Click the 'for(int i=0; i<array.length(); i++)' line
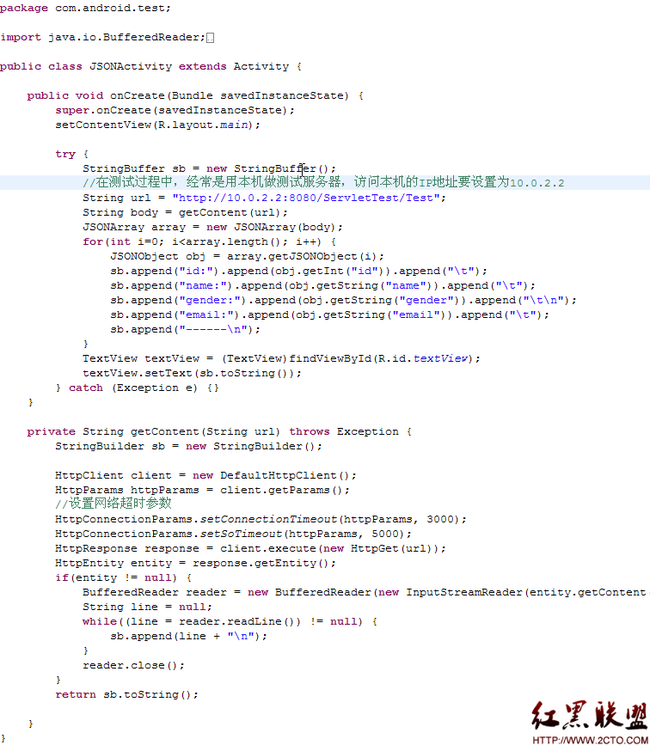This screenshot has height=745, width=650. (x=210, y=242)
